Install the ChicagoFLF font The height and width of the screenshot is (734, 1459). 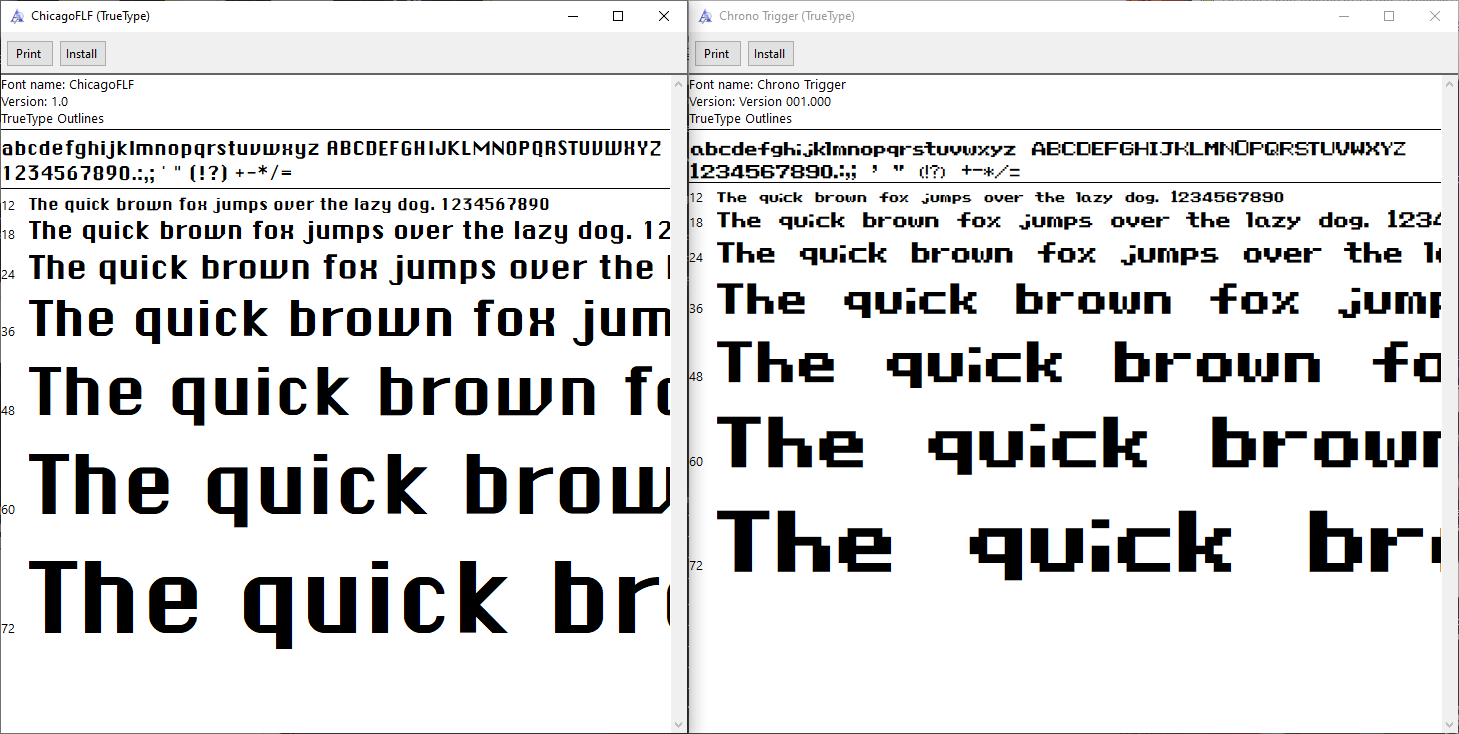click(x=82, y=54)
